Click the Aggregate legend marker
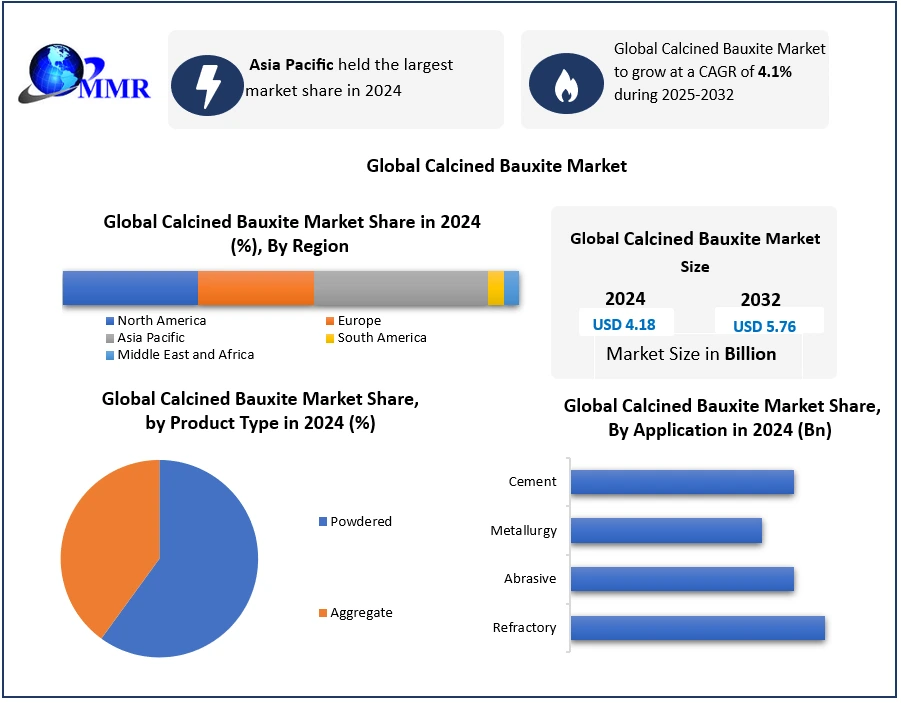Screen dimensions: 901x703 point(323,613)
